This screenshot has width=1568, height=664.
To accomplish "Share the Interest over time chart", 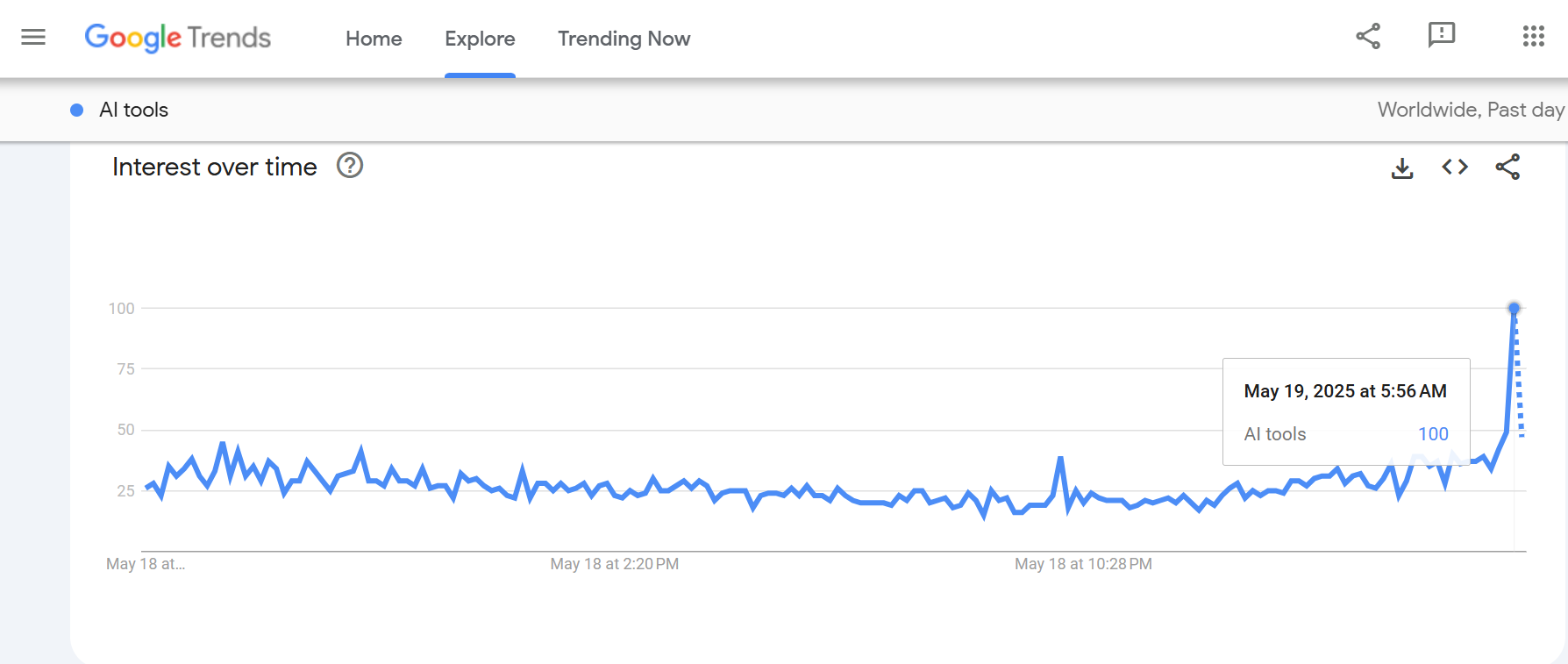I will [x=1509, y=167].
